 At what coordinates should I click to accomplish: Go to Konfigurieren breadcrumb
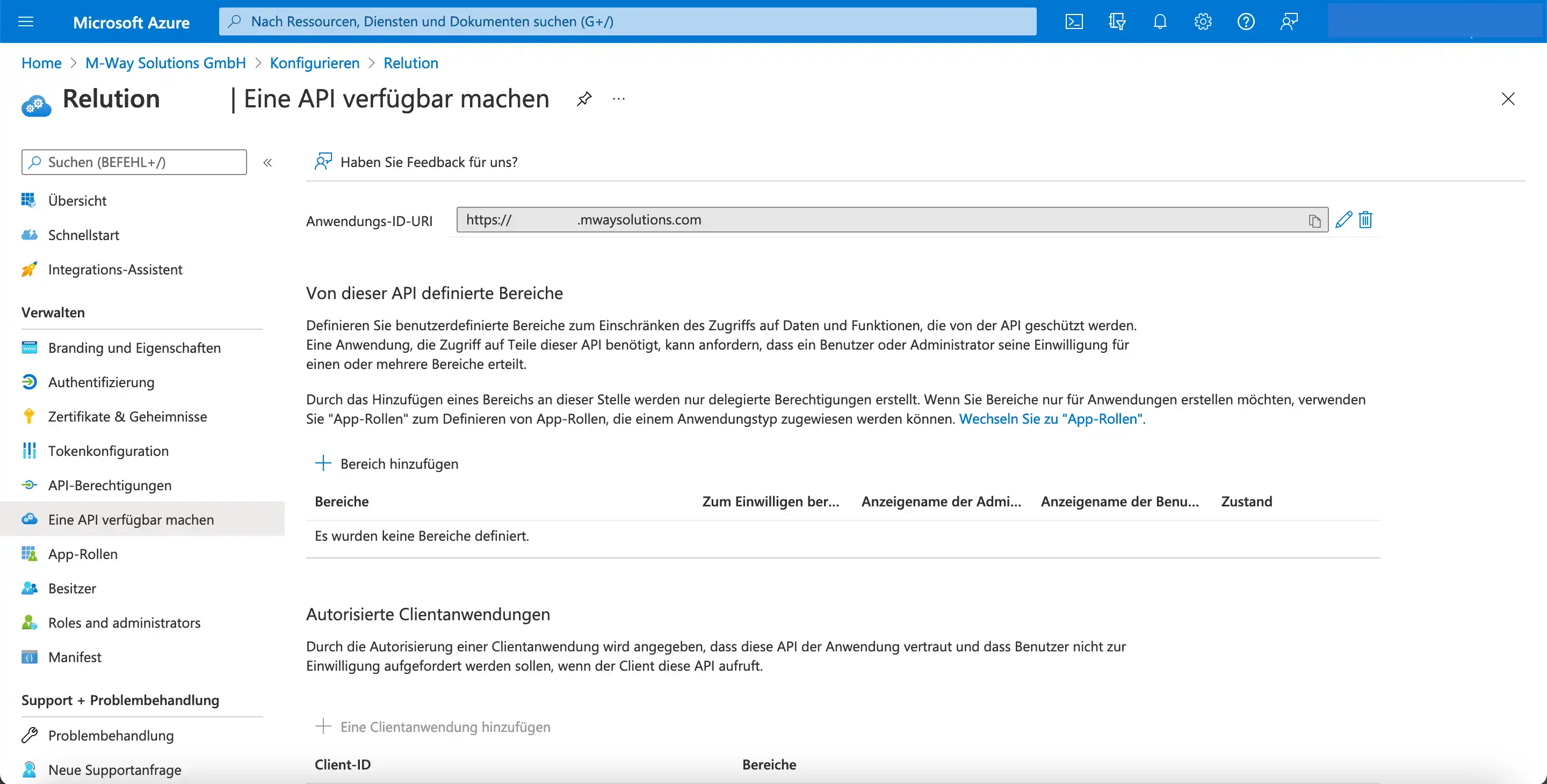coord(315,63)
